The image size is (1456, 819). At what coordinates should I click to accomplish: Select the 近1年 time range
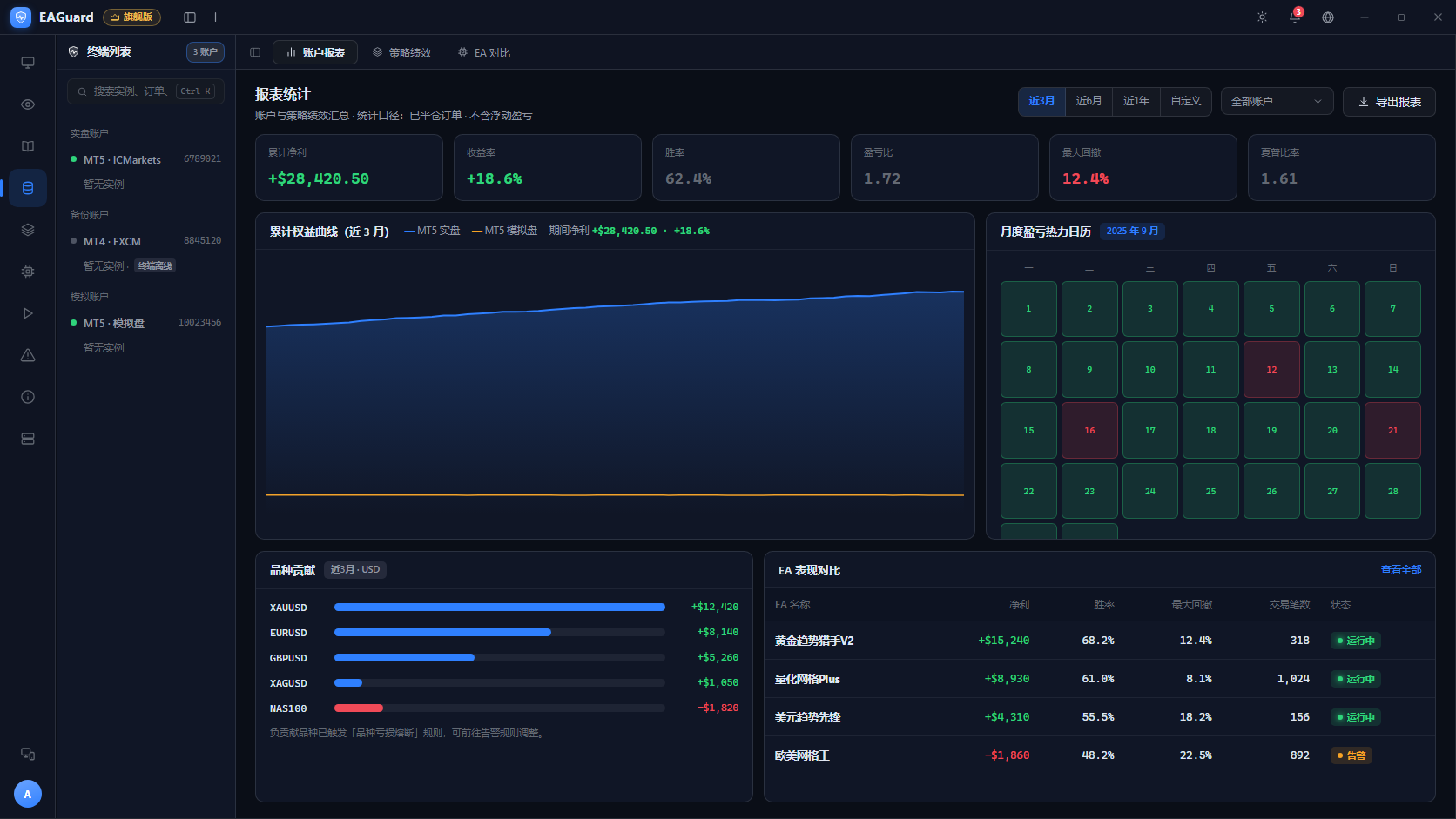pos(1136,101)
